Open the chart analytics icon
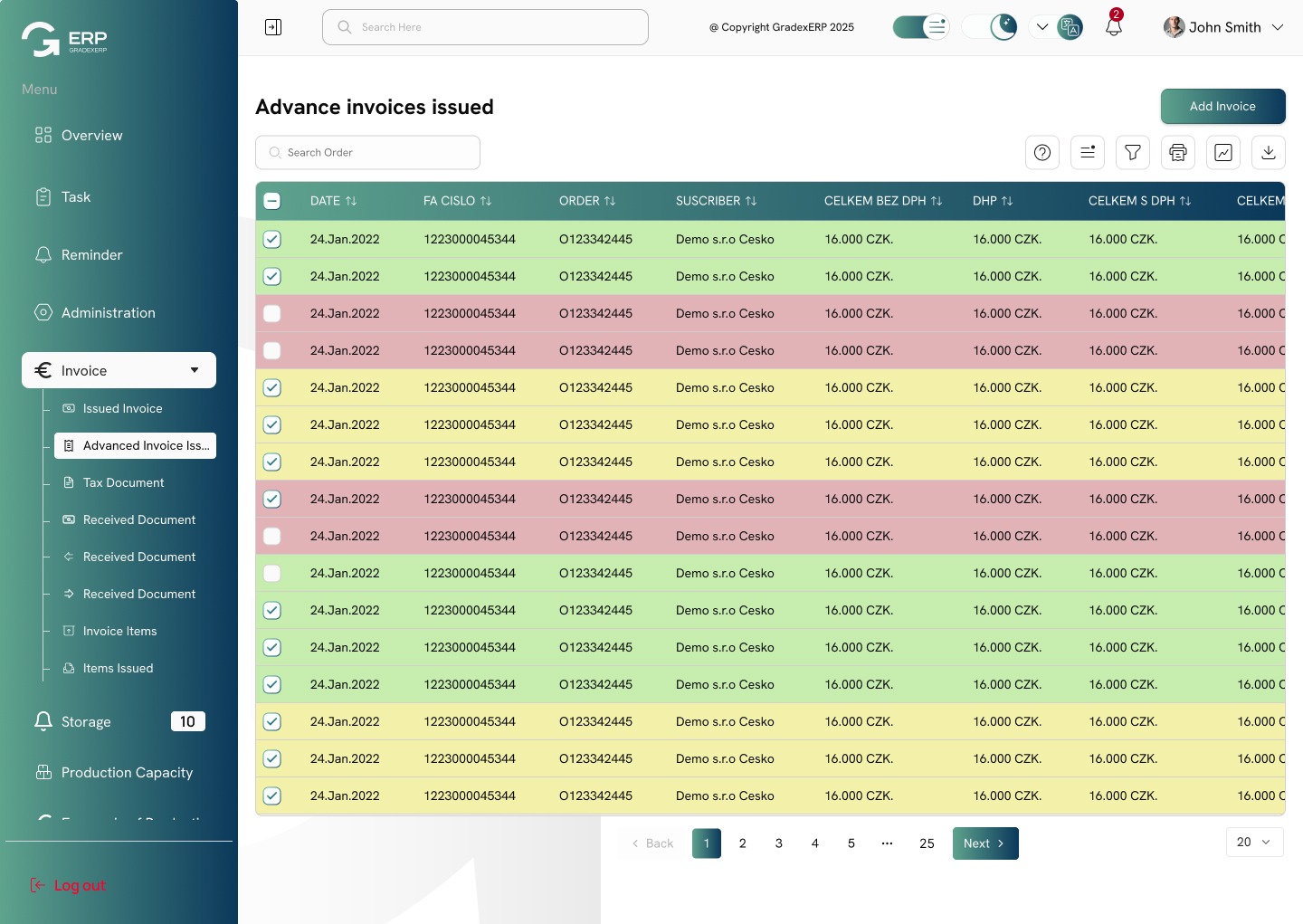 [x=1223, y=153]
